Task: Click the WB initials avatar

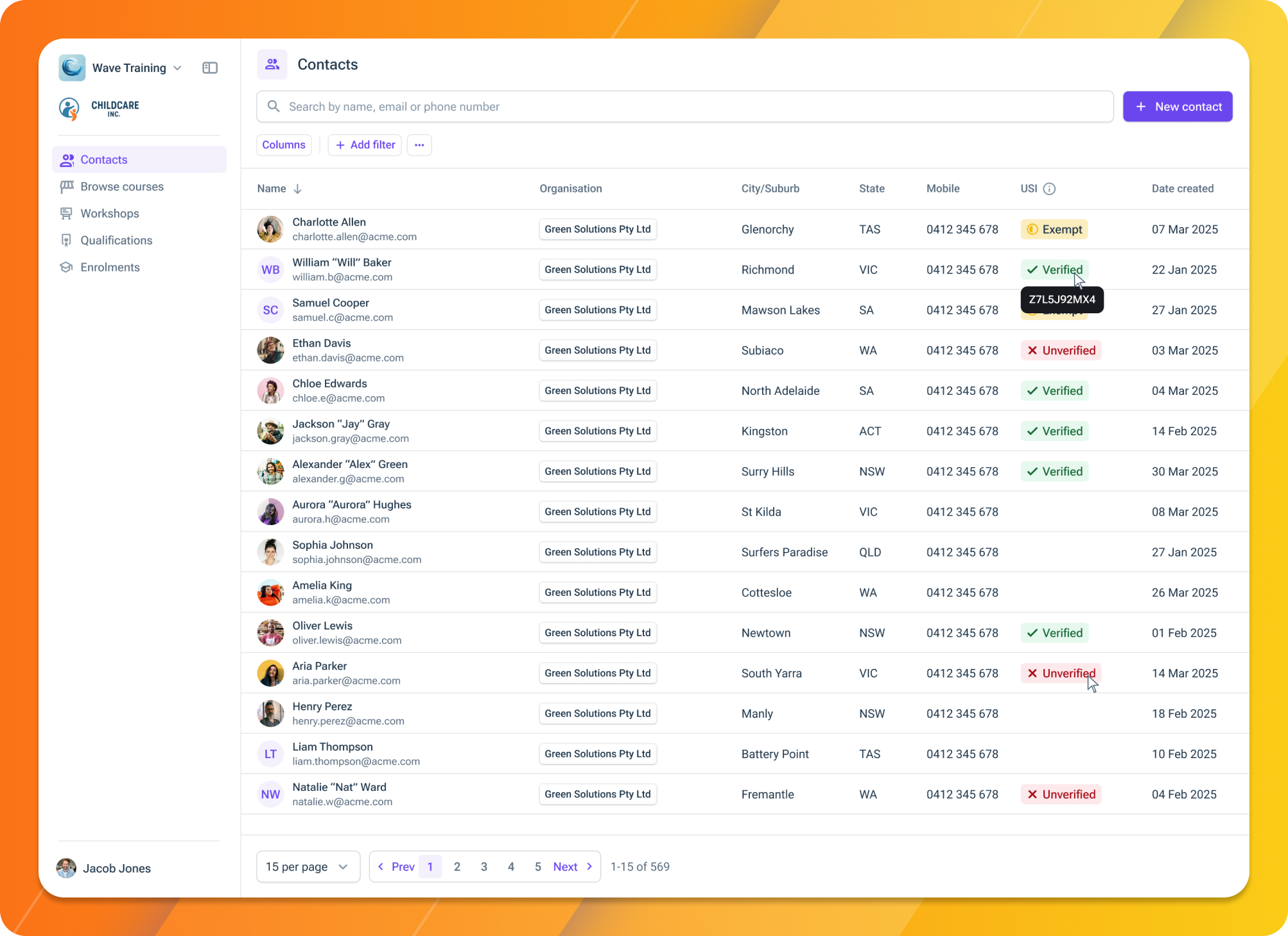Action: pos(270,270)
